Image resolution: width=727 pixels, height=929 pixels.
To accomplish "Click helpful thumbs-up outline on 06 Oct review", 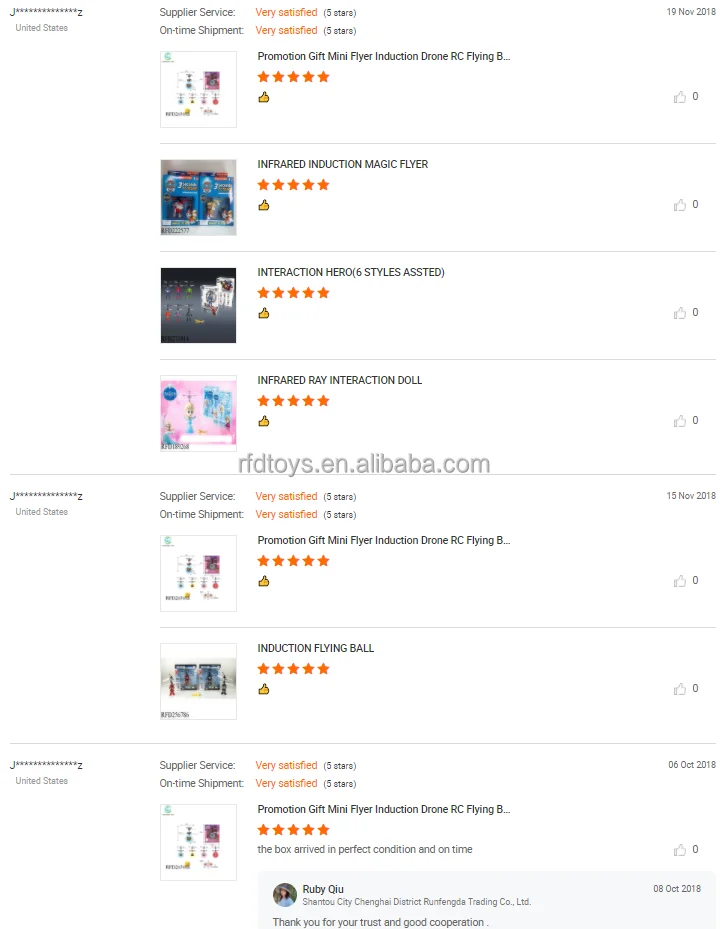I will [x=680, y=850].
